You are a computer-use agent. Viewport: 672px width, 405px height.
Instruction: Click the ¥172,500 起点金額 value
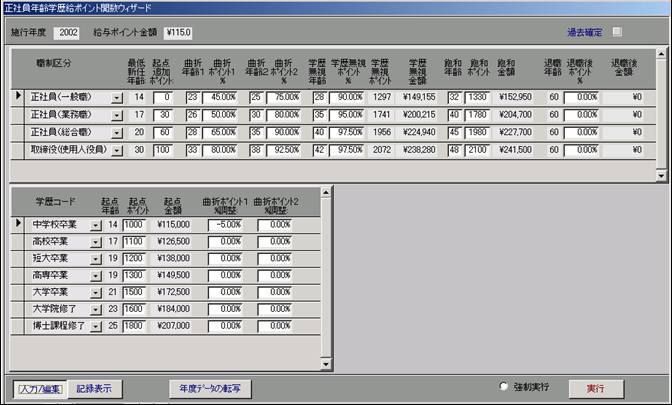coord(174,292)
